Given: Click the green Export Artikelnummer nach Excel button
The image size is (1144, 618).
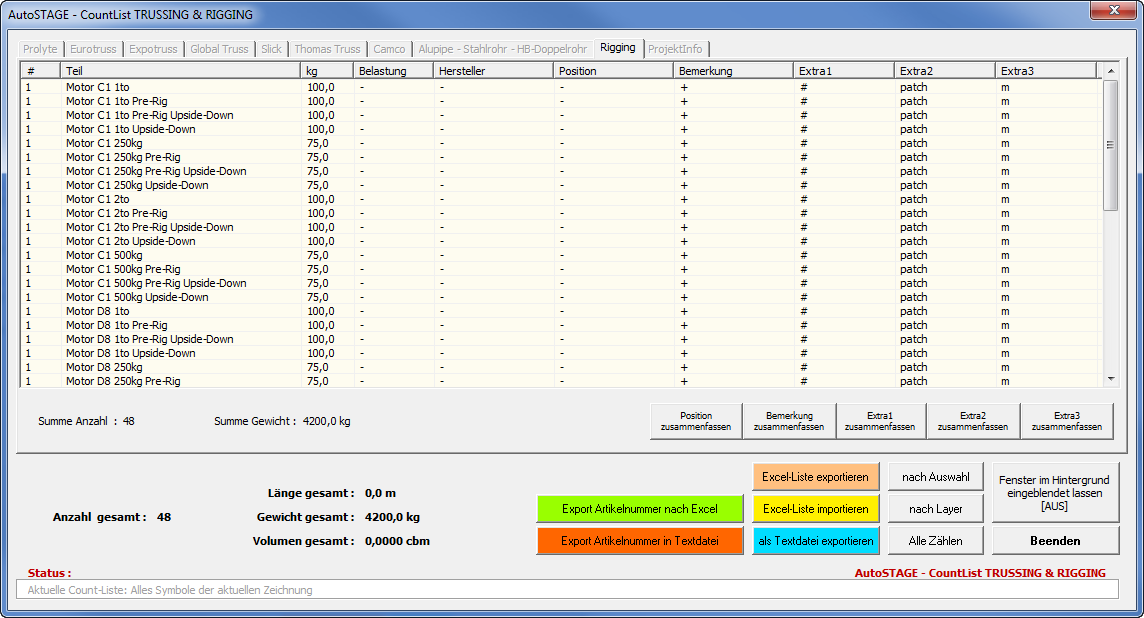Looking at the screenshot, I should click(x=639, y=509).
